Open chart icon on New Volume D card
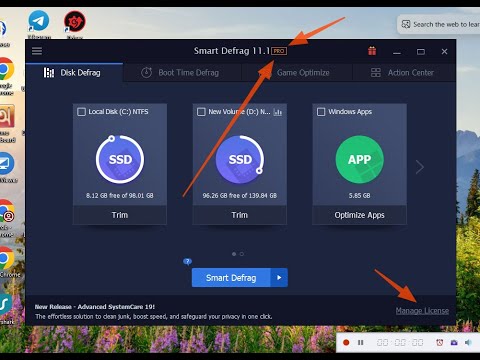The width and height of the screenshot is (480, 360). click(x=278, y=112)
